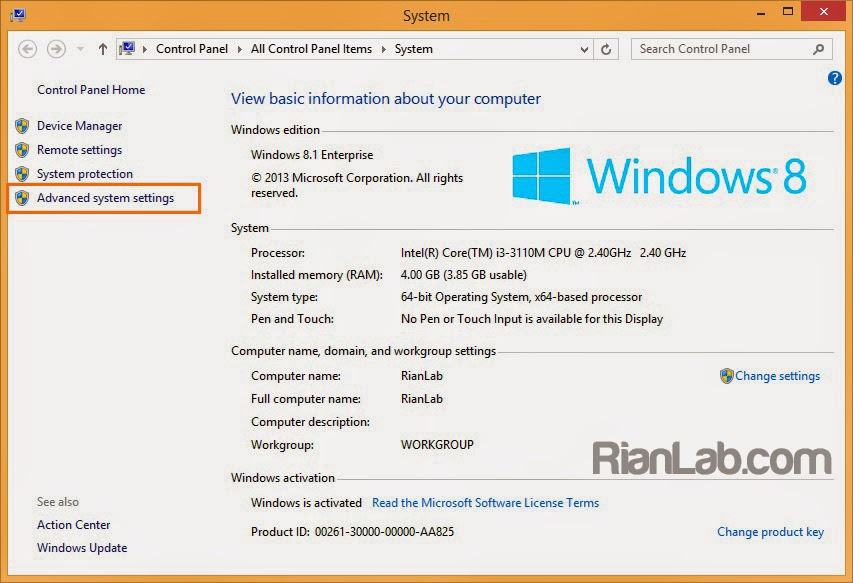Image resolution: width=853 pixels, height=583 pixels.
Task: Open the Microsoft Software License Terms link
Action: coord(486,502)
